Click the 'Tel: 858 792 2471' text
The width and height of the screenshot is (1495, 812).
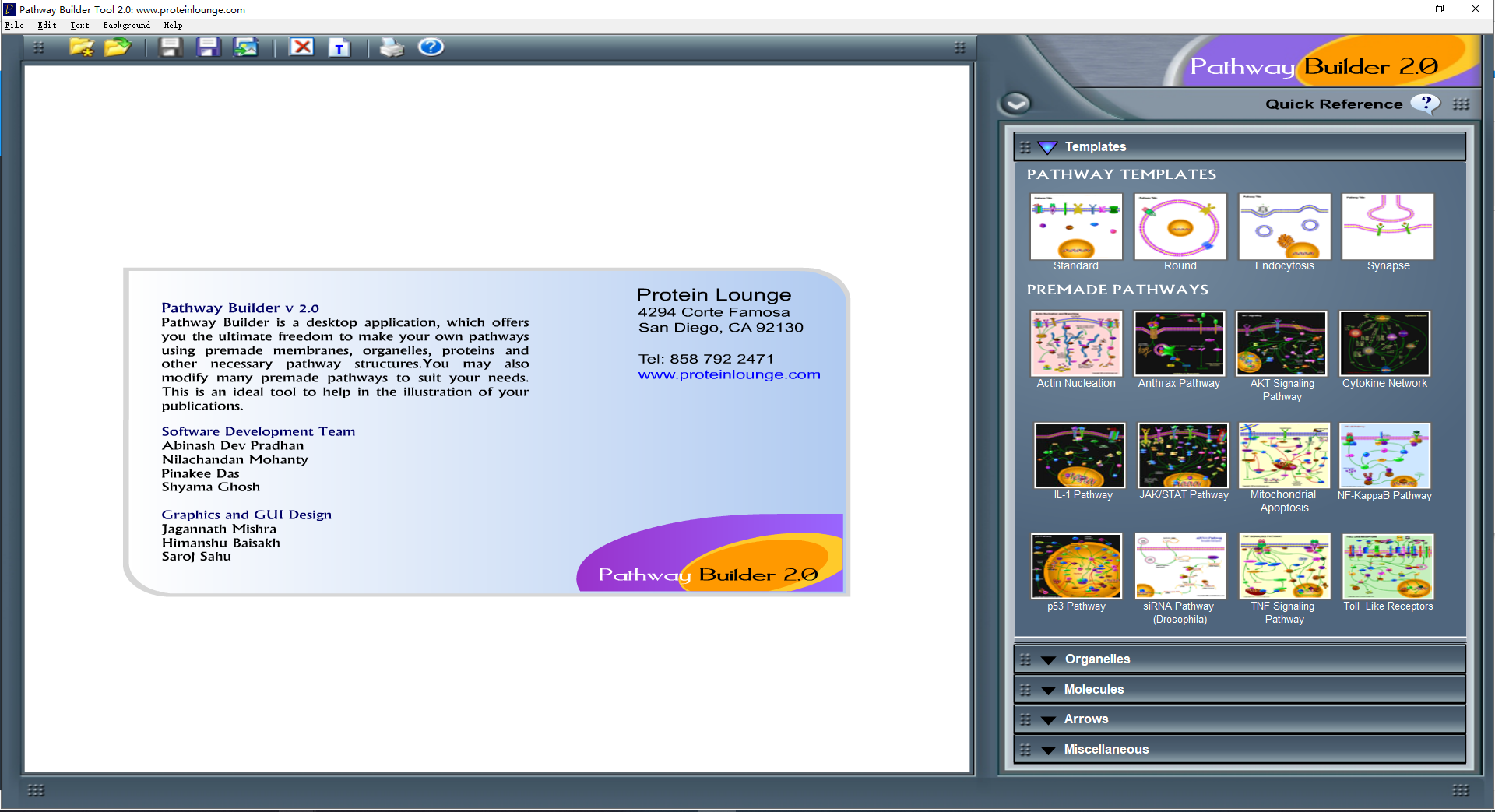tap(706, 359)
